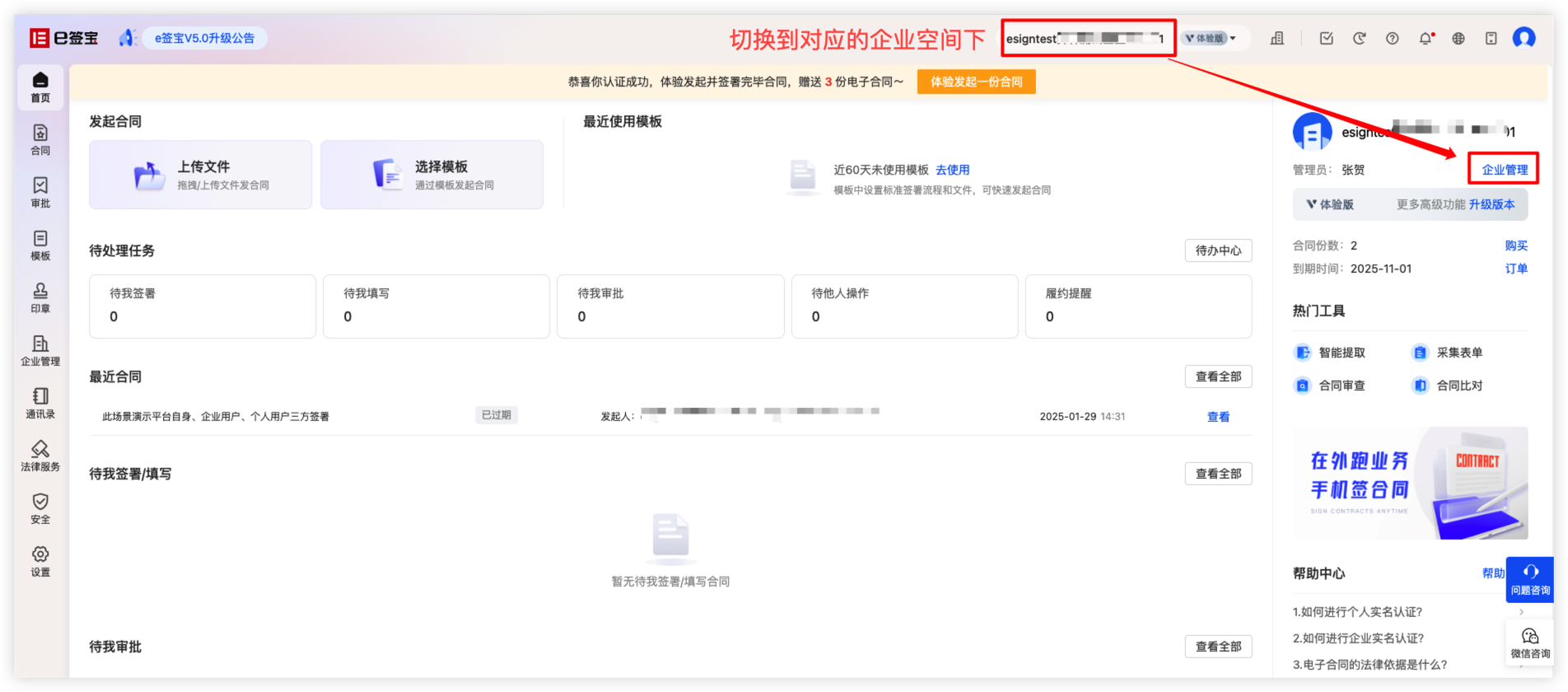Open 企业管理 in the left sidebar
This screenshot has width=1568, height=692.
[x=40, y=351]
